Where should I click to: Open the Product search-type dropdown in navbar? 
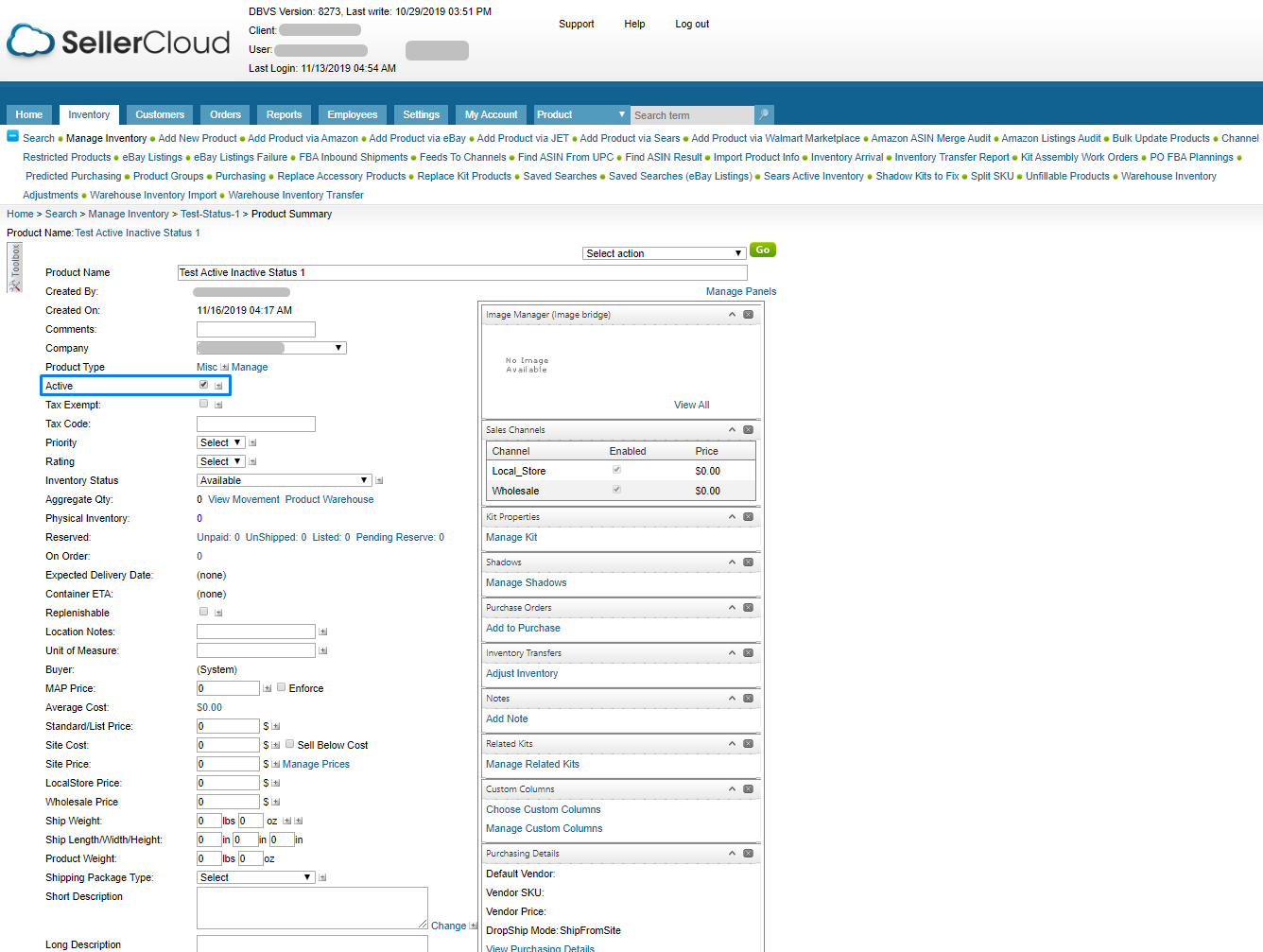[581, 114]
